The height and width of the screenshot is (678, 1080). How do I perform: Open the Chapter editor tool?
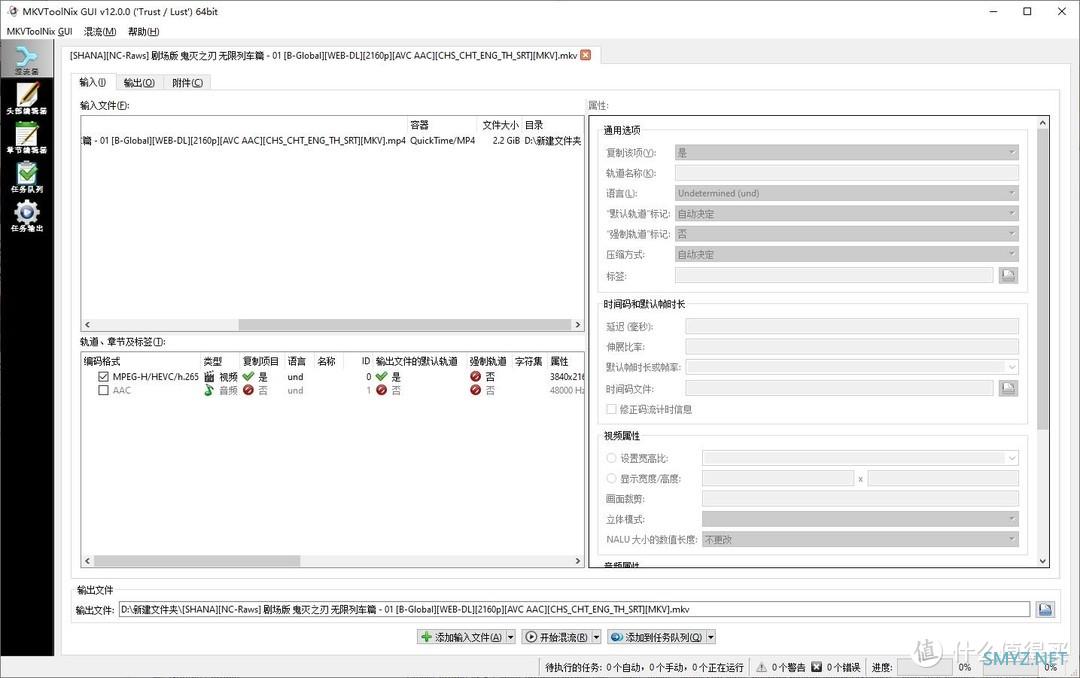coord(27,137)
